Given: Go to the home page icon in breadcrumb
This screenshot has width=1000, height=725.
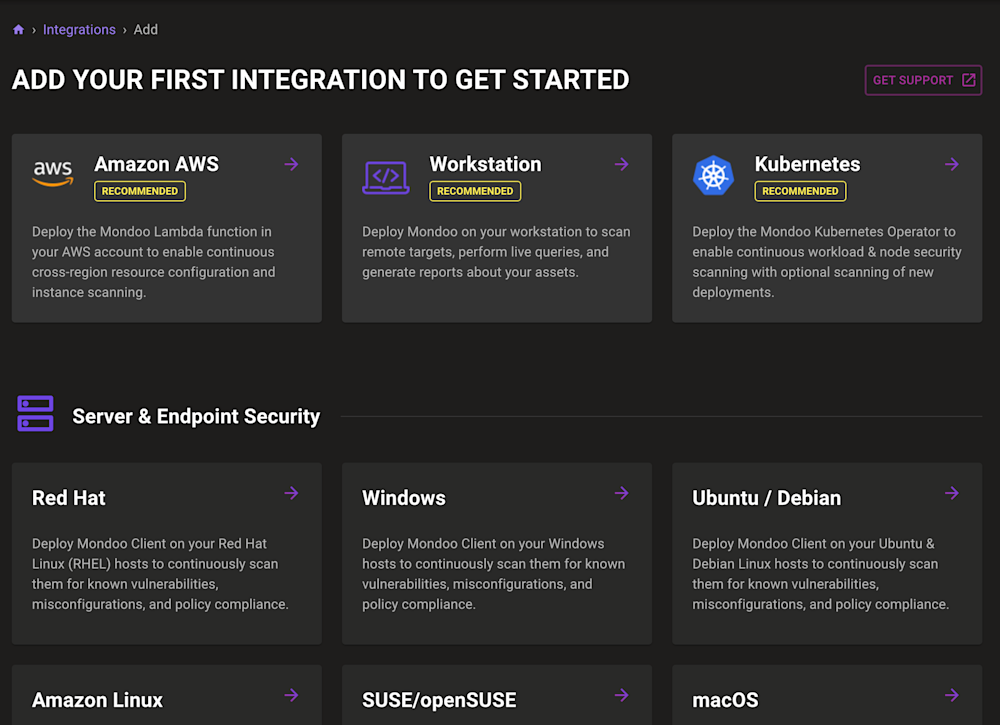Looking at the screenshot, I should pos(18,29).
